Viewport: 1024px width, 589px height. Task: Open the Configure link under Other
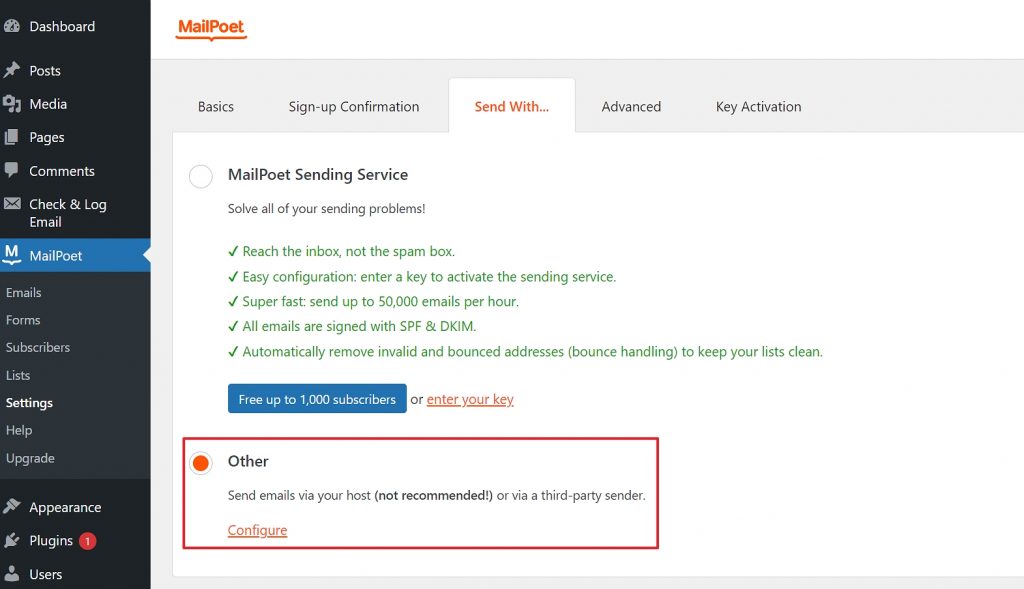257,530
